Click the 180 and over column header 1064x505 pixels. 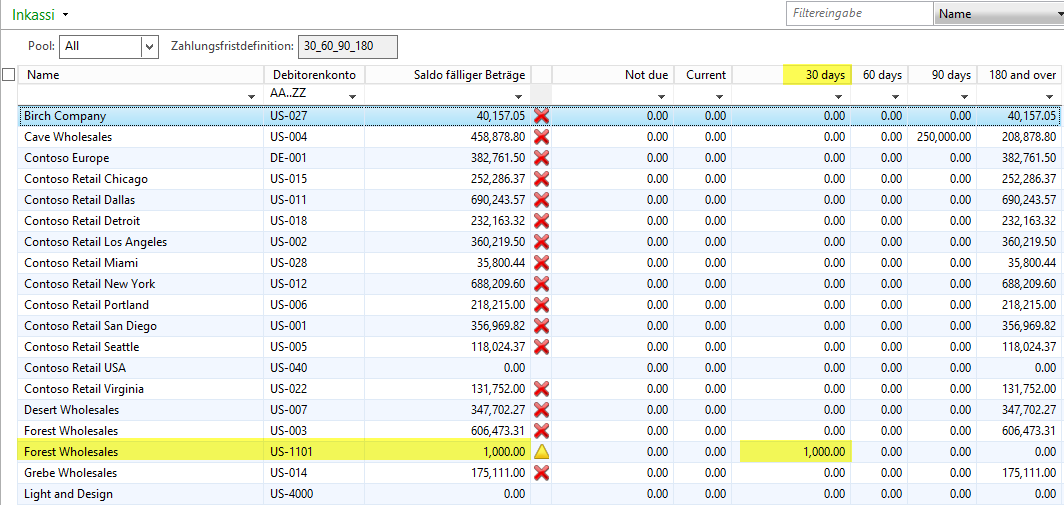click(x=1022, y=75)
